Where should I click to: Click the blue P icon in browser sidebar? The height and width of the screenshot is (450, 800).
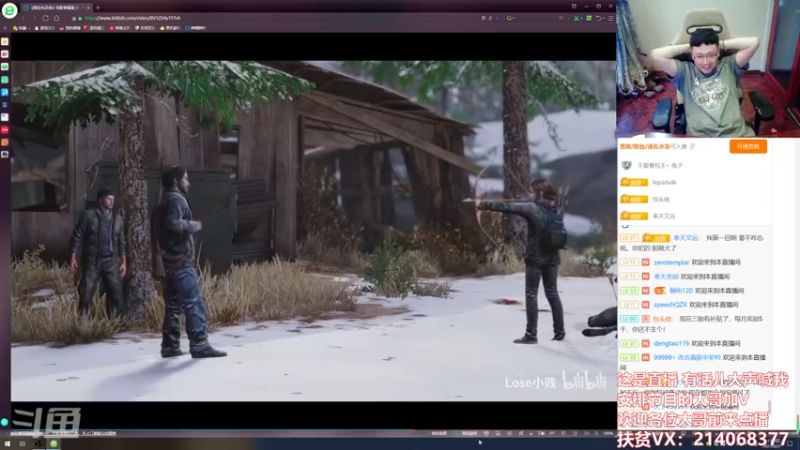tap(5, 92)
